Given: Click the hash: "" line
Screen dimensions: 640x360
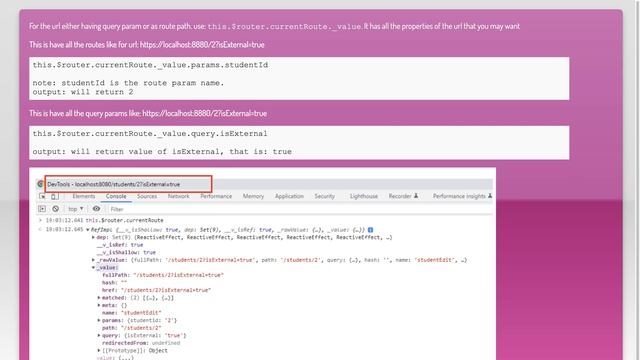Looking at the screenshot, I should tap(114, 282).
